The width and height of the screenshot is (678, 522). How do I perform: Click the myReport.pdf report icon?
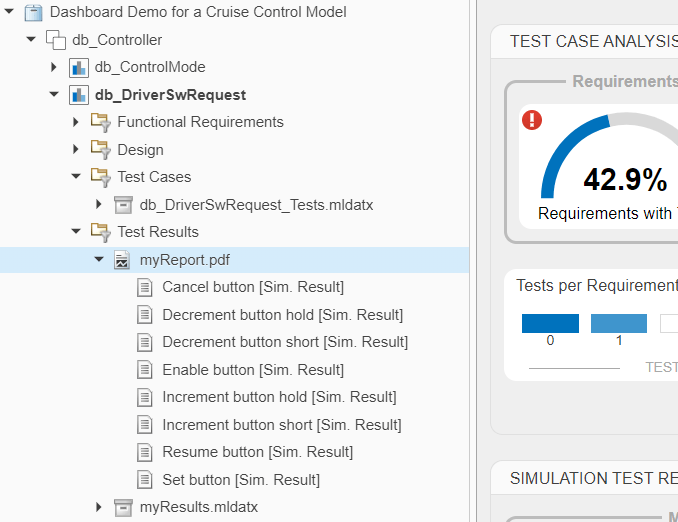coord(122,260)
